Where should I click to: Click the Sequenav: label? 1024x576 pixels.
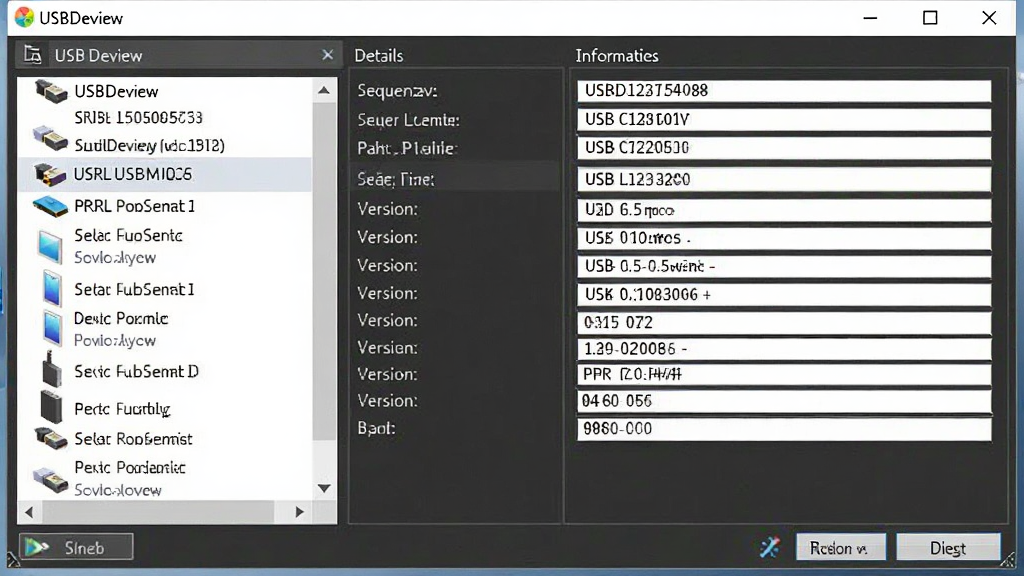(397, 91)
